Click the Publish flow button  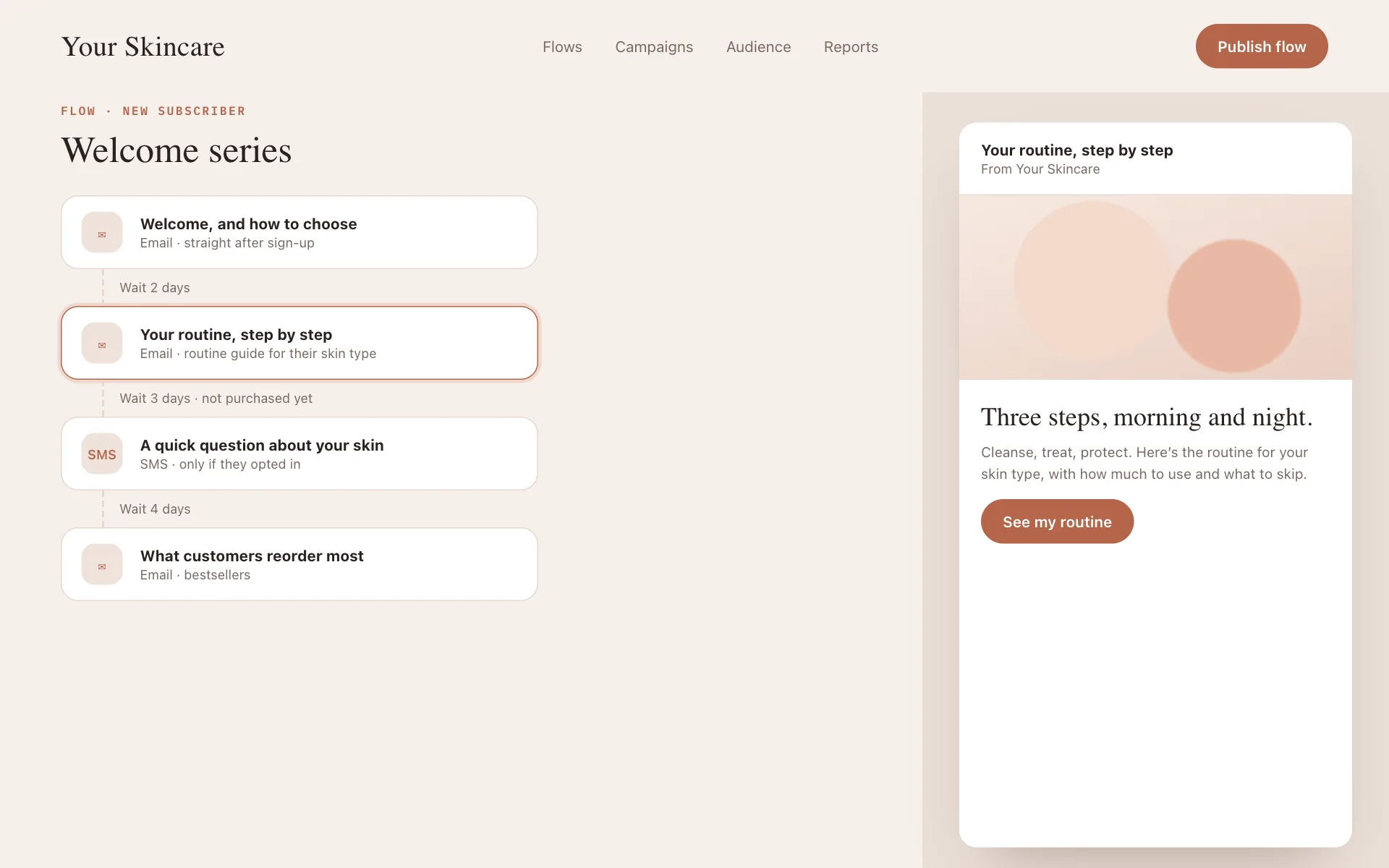pos(1262,46)
